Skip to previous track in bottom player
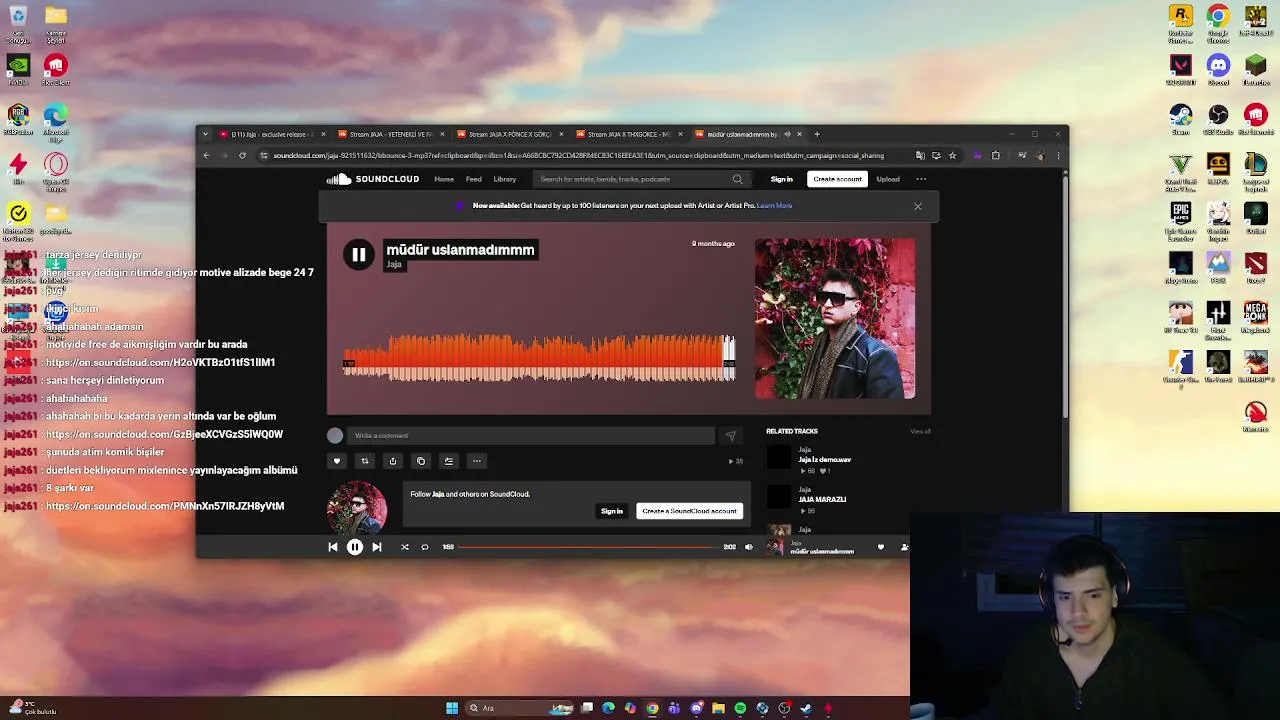 point(333,547)
